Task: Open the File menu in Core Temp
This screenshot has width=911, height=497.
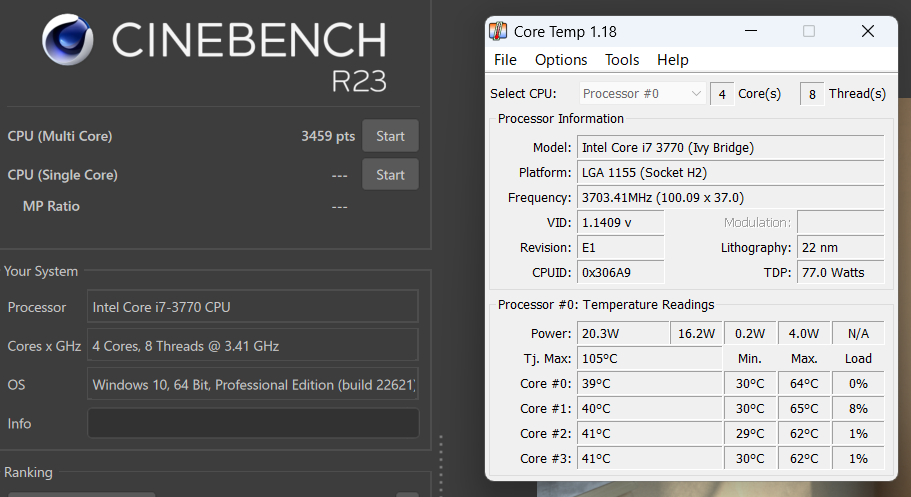Action: (505, 60)
